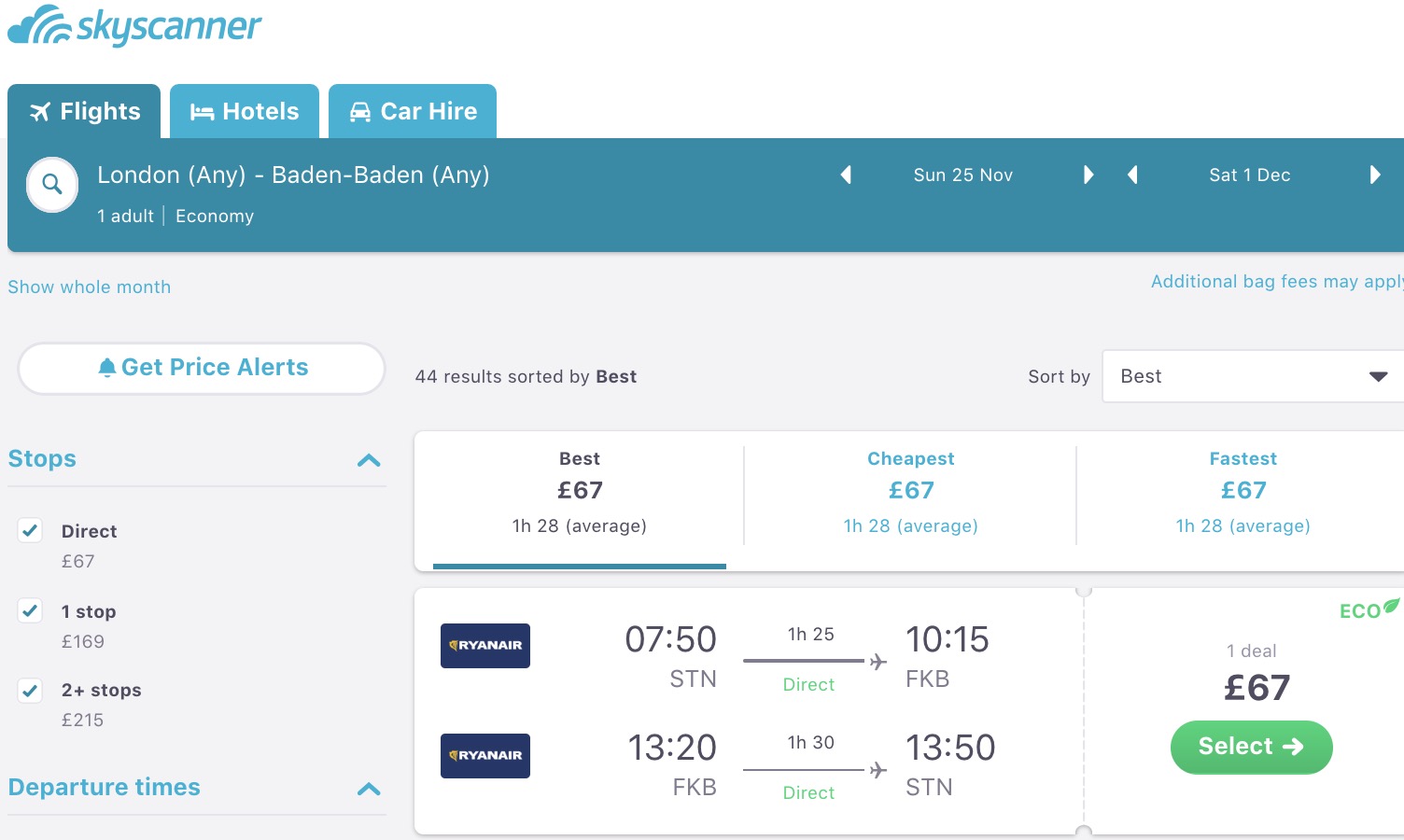Image resolution: width=1404 pixels, height=840 pixels.
Task: Collapse the Departure times section
Action: pos(370,790)
